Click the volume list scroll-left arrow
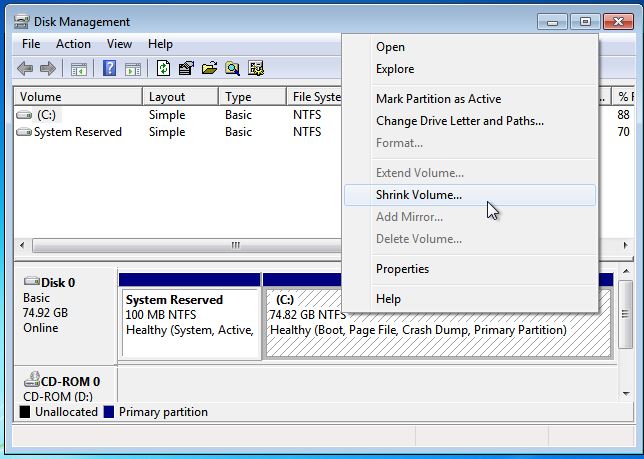The image size is (644, 459). (22, 246)
